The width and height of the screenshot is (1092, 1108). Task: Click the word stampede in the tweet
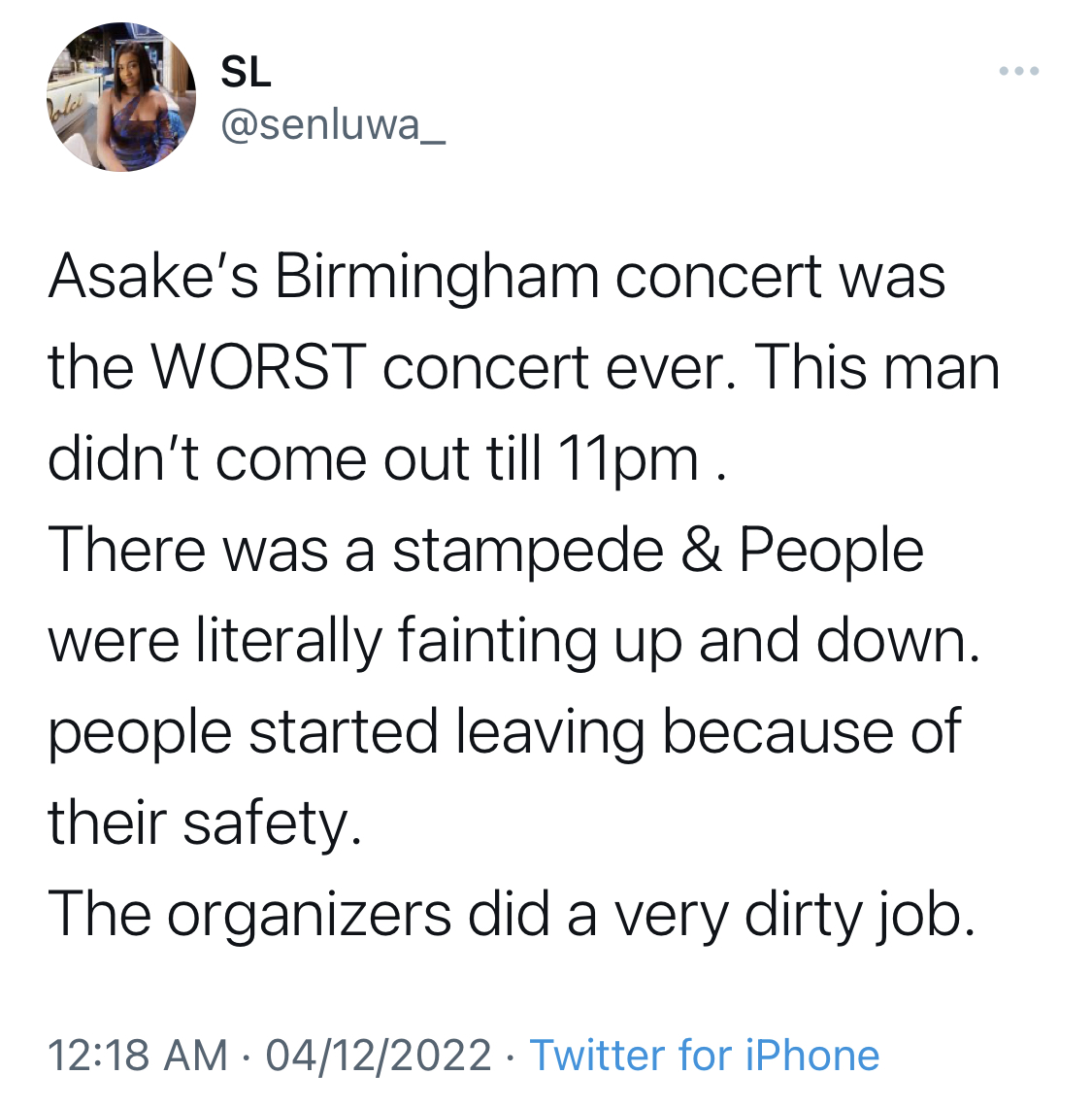[528, 552]
